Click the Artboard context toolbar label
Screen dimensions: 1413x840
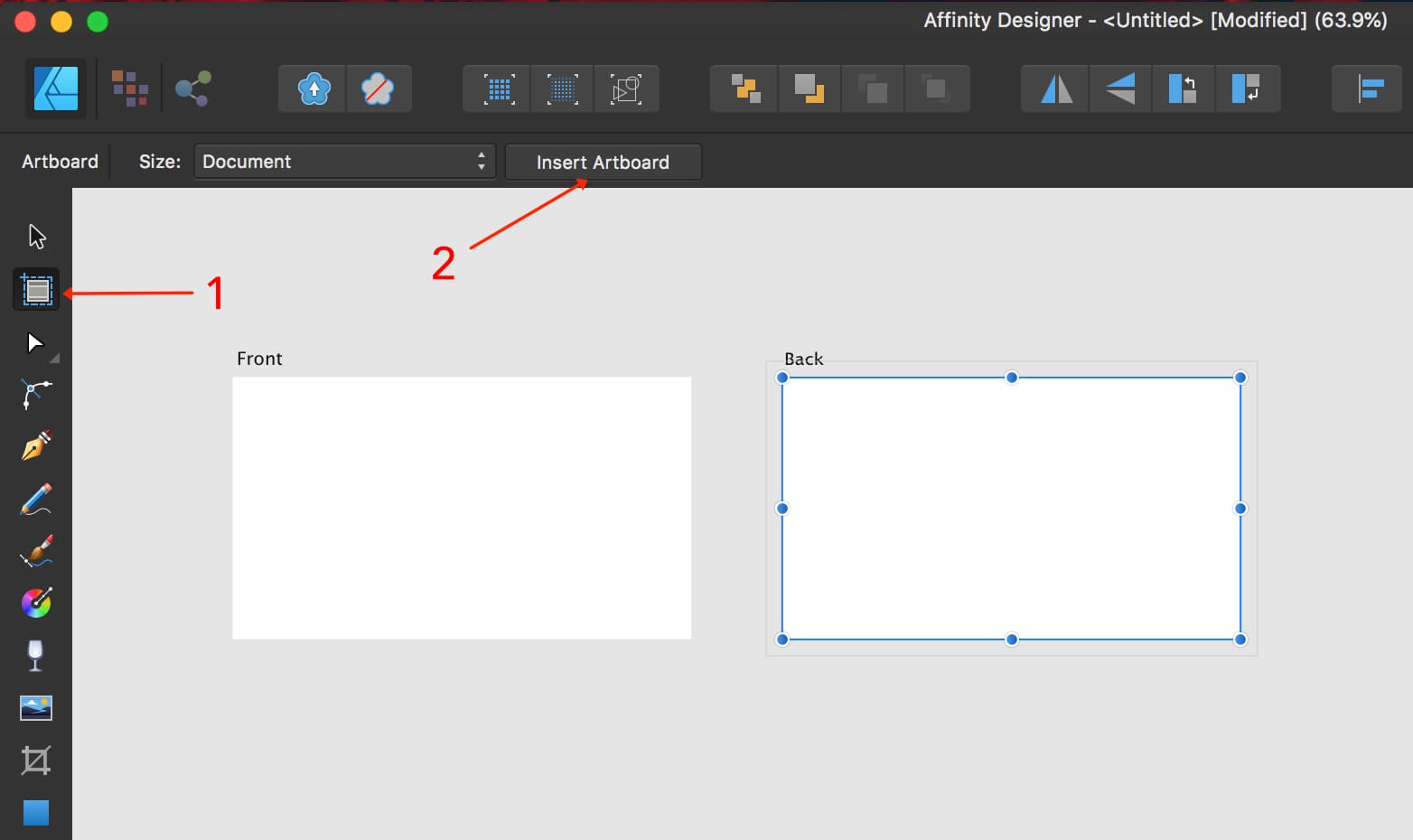coord(60,162)
